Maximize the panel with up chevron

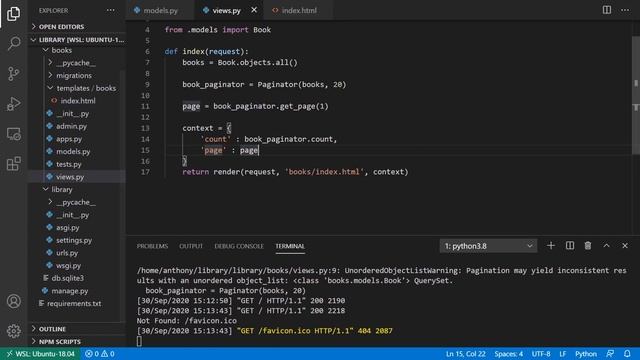click(x=607, y=246)
